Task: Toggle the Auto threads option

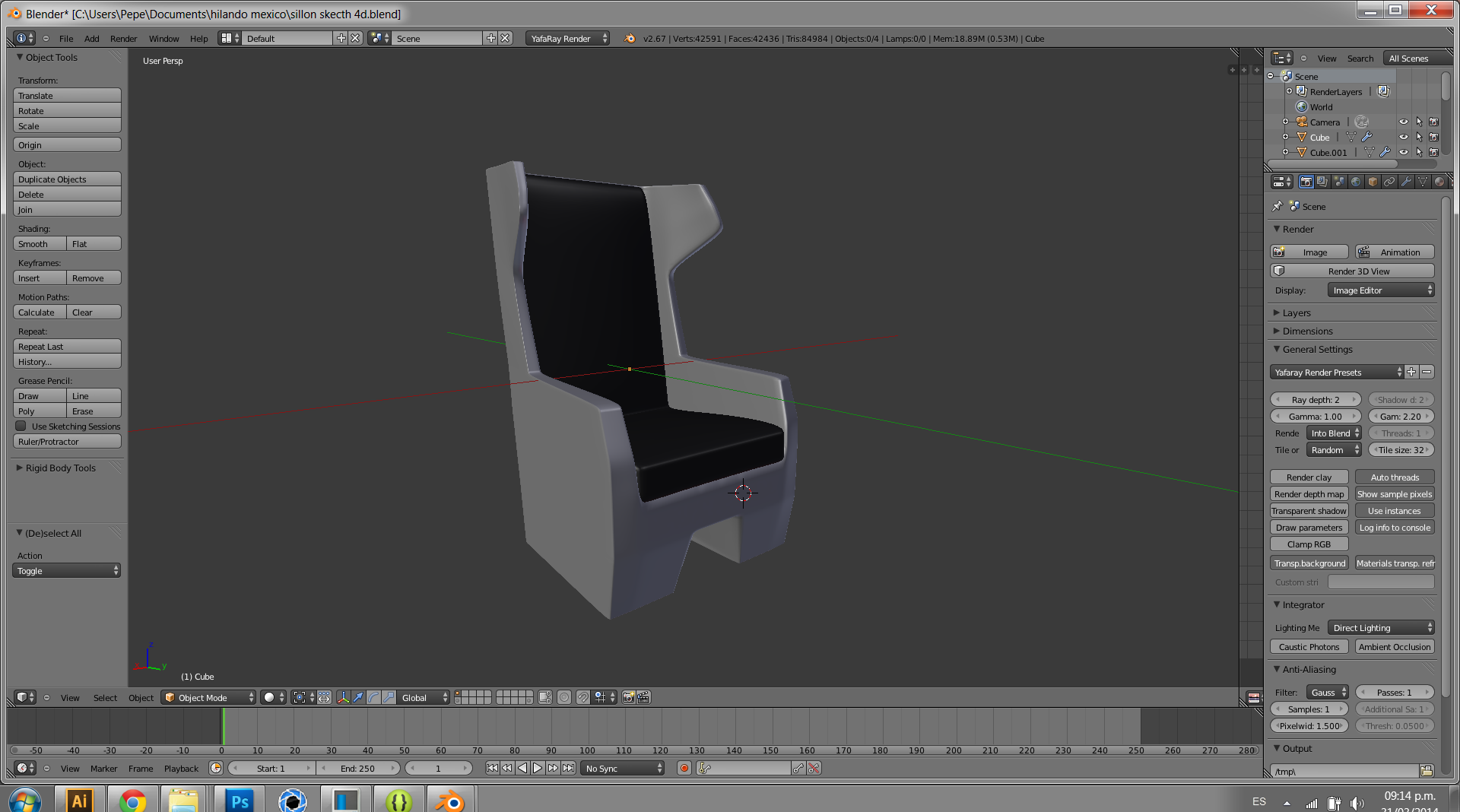Action: pos(1395,477)
